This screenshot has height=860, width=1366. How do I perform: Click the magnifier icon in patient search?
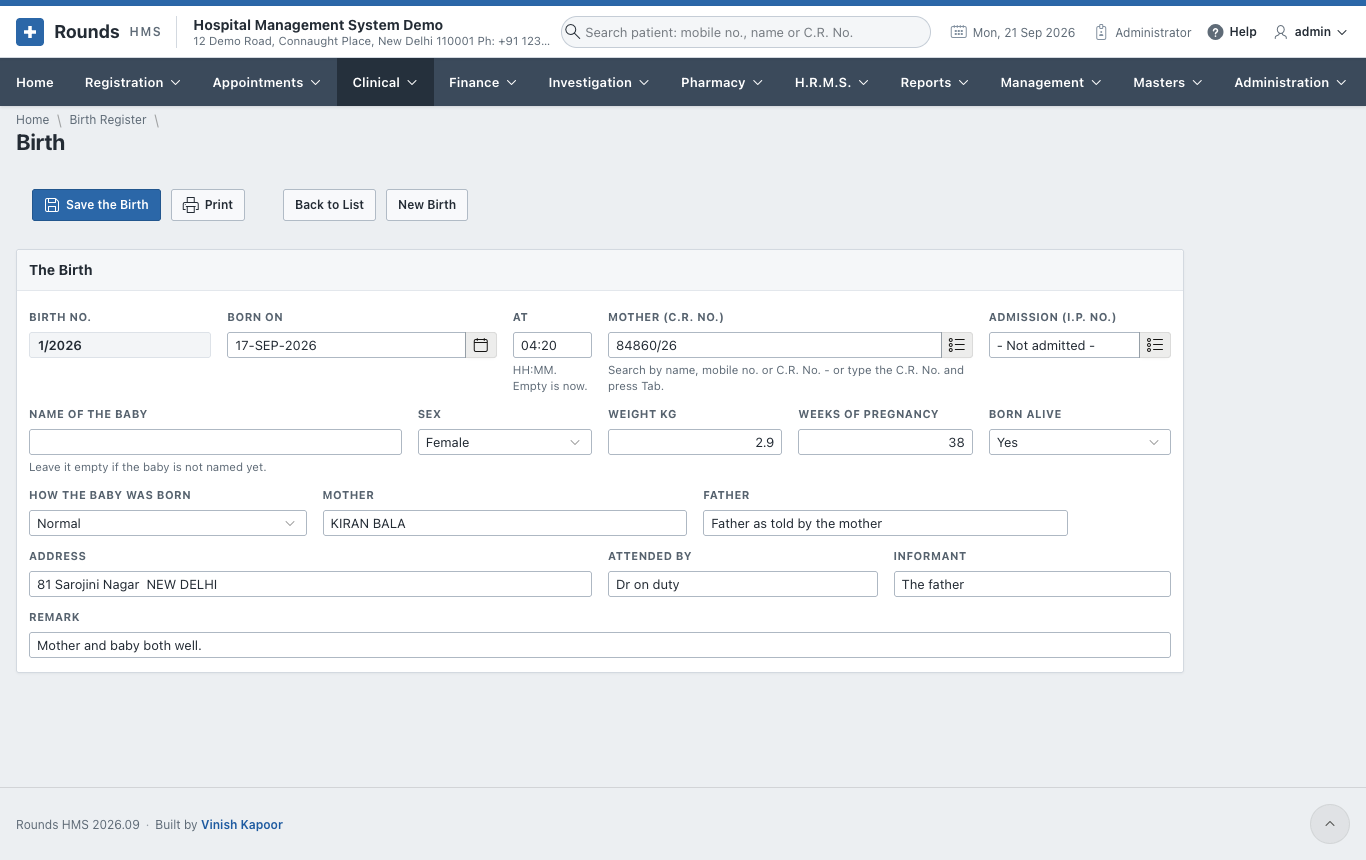[572, 32]
